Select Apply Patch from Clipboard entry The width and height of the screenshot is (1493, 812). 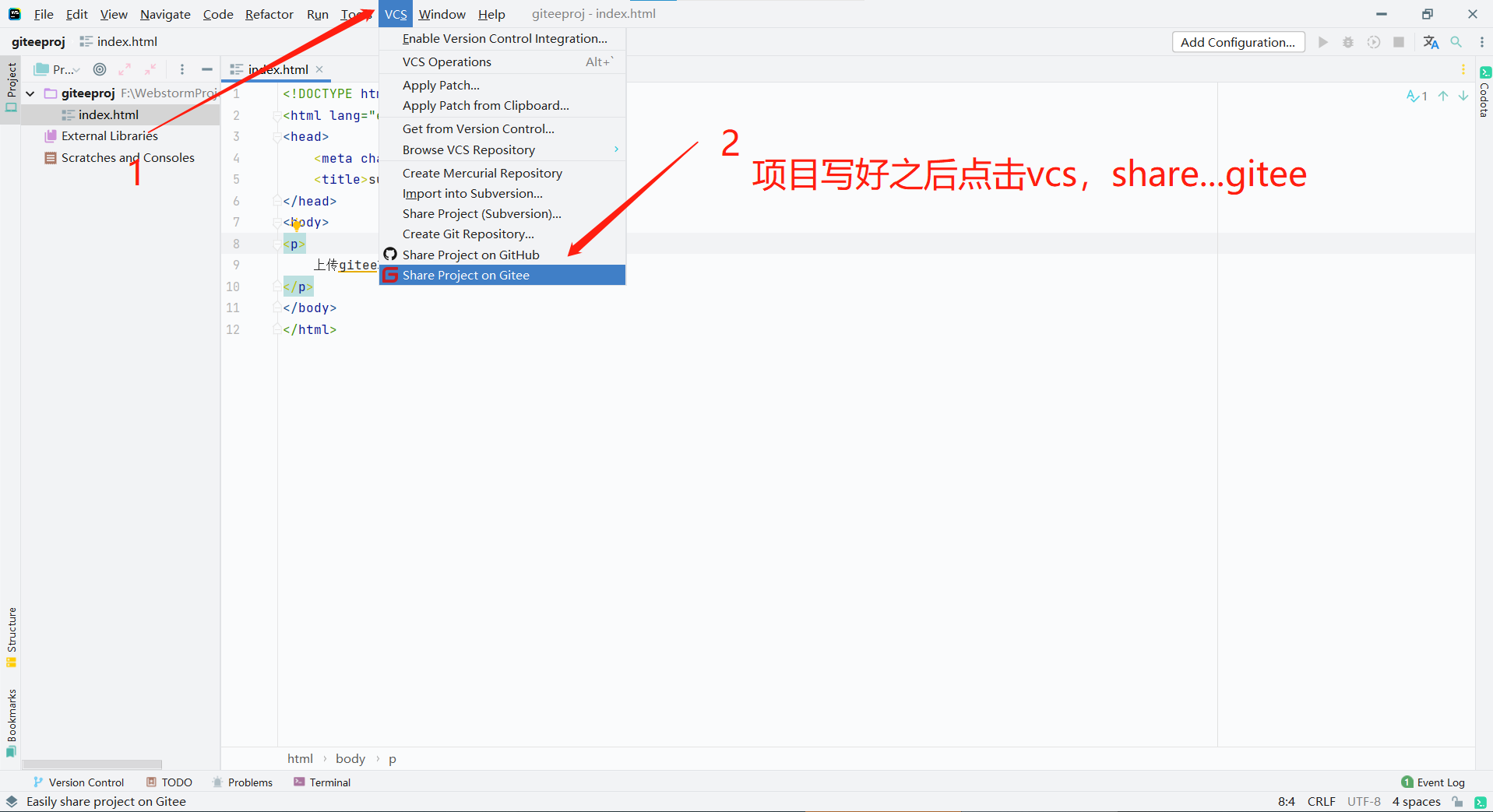(x=502, y=105)
